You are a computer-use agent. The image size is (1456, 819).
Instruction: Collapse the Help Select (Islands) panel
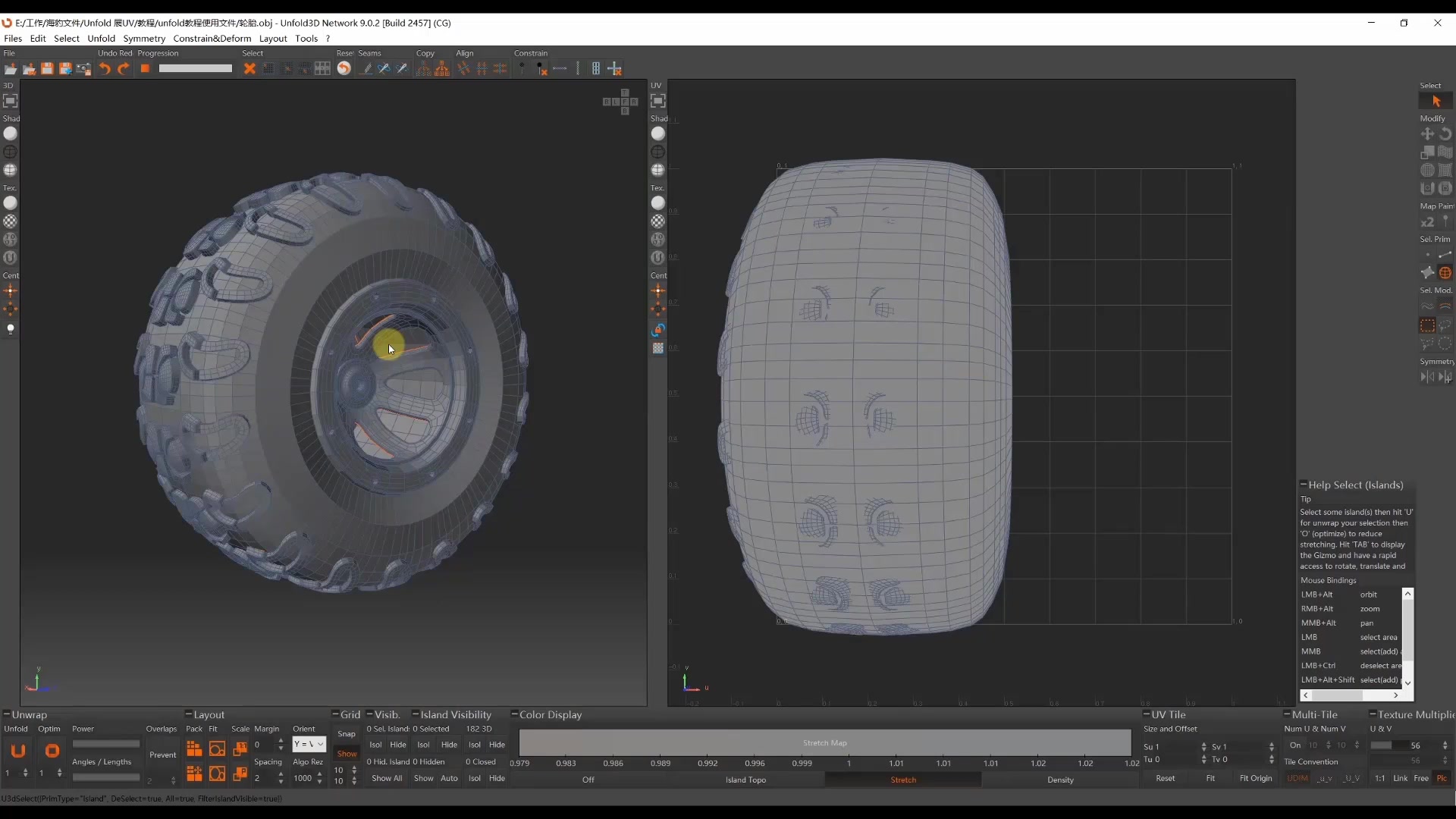(1304, 485)
